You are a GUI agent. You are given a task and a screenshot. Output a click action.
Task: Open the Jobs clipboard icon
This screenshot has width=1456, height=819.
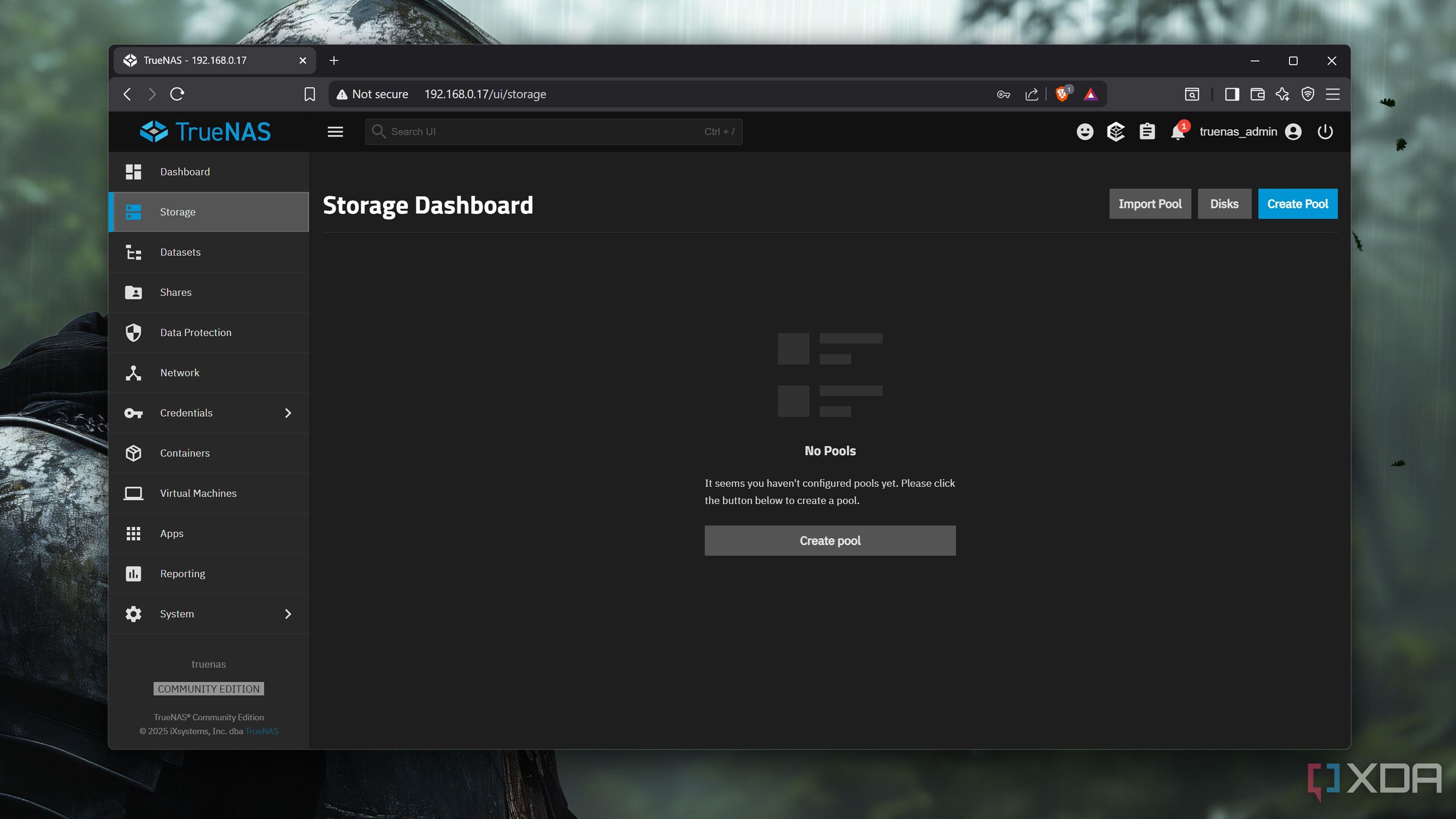[1147, 132]
